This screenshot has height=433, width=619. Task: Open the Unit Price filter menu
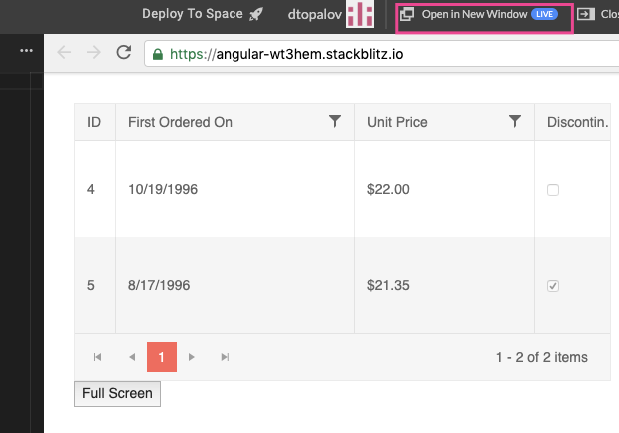click(515, 122)
